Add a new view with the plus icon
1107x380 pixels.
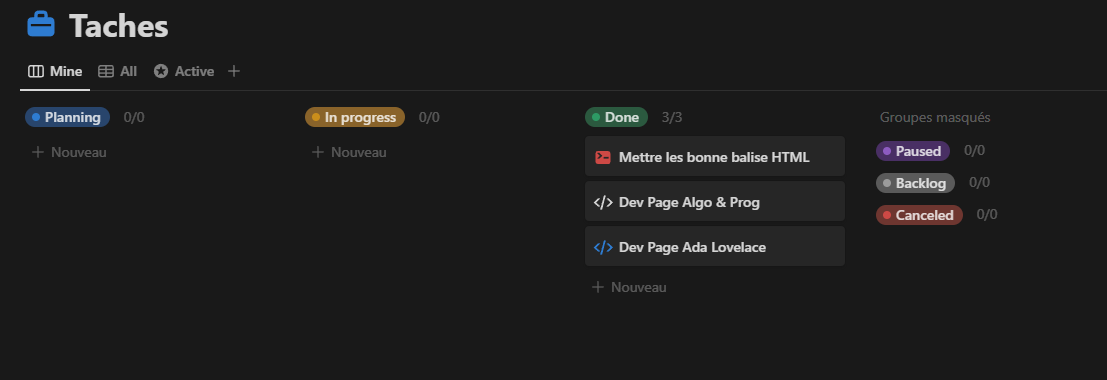point(234,71)
